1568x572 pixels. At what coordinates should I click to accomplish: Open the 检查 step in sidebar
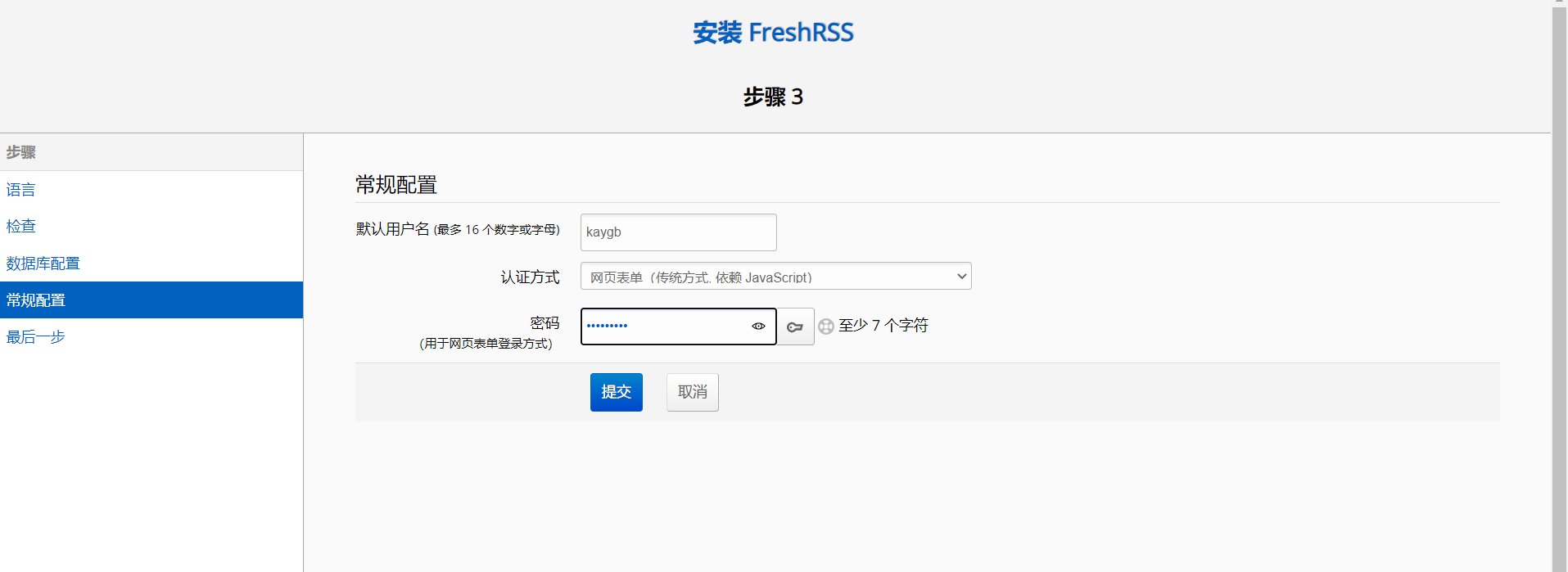tap(21, 227)
